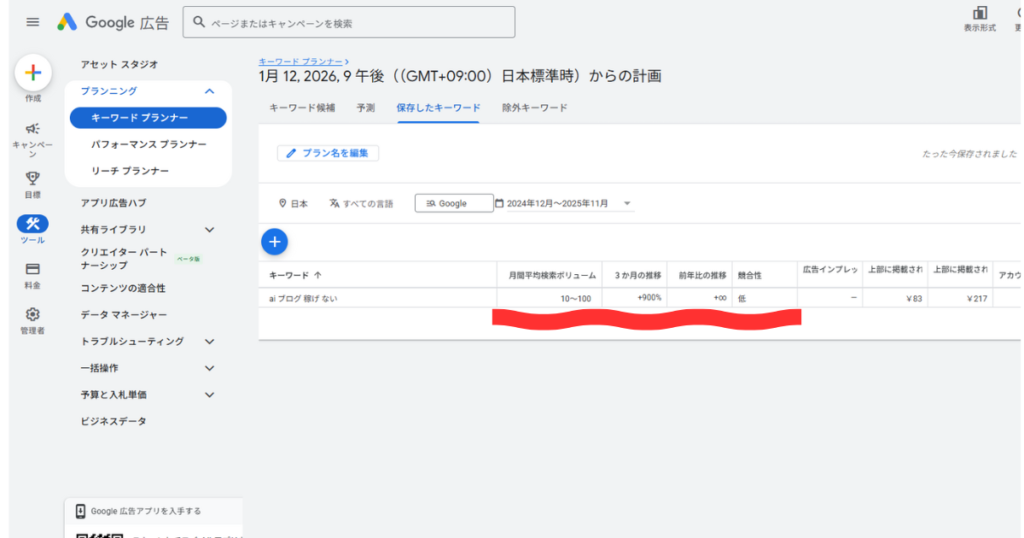Open the 目標 trophy icon
Image resolution: width=1024 pixels, height=538 pixels.
33,178
